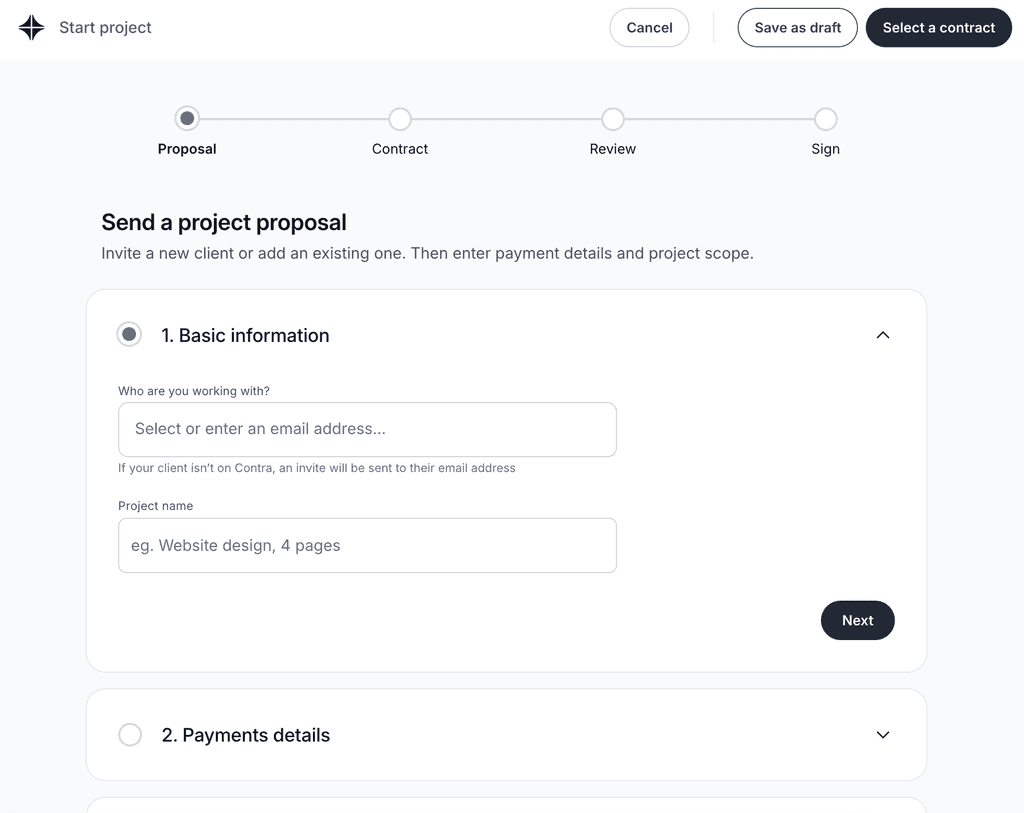Collapse the Basic information section
This screenshot has width=1024, height=813.
point(883,335)
